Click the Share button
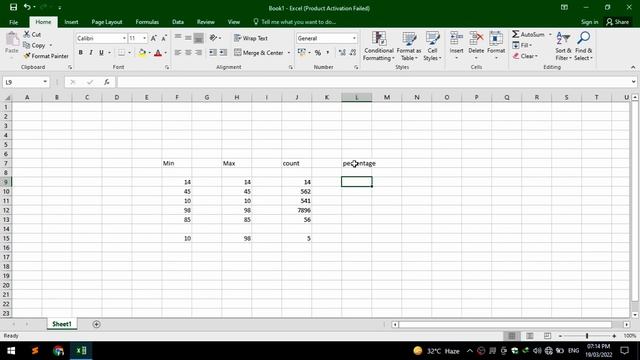The image size is (640, 360). (x=618, y=22)
